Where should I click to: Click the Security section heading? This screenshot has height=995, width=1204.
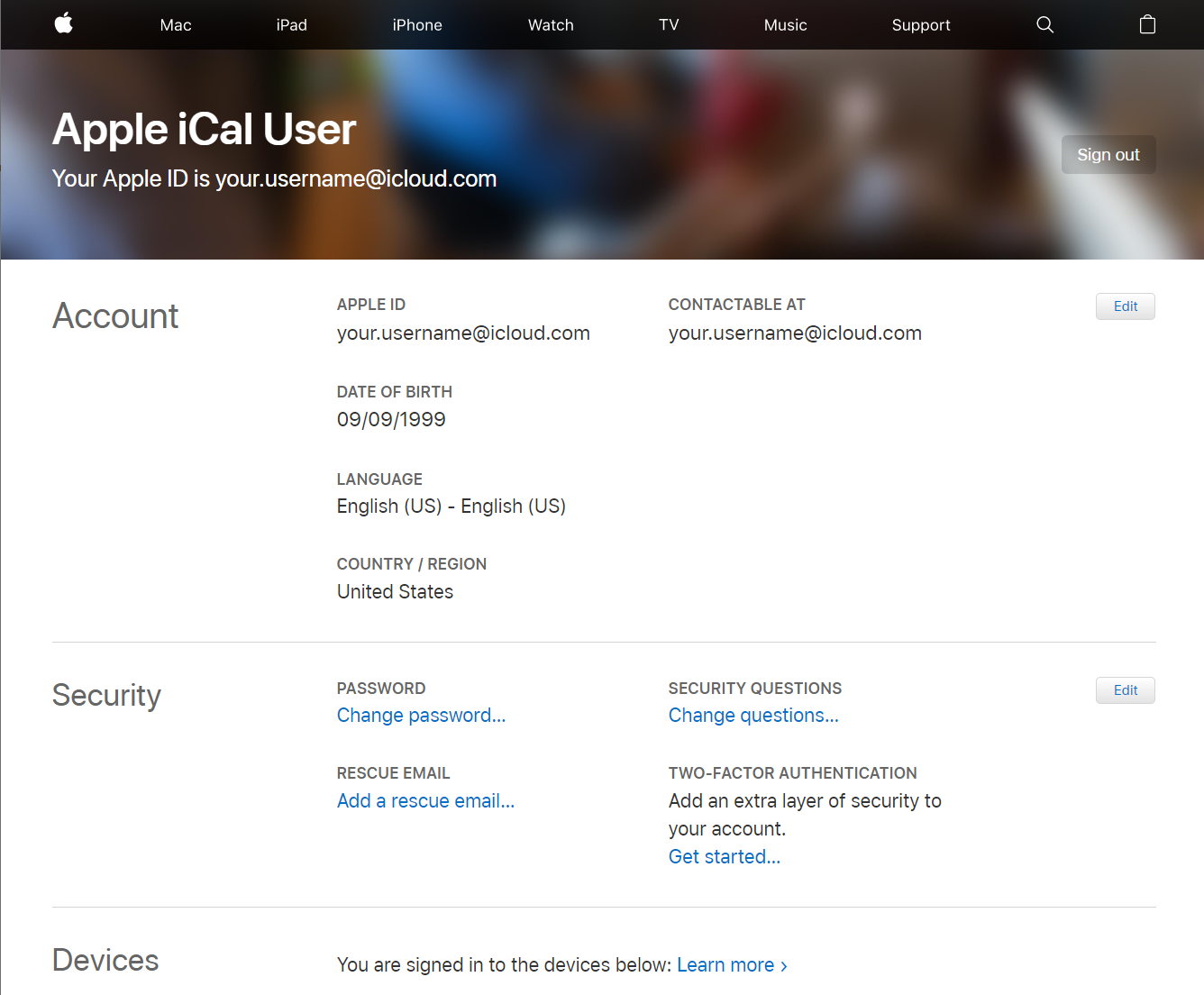tap(106, 696)
